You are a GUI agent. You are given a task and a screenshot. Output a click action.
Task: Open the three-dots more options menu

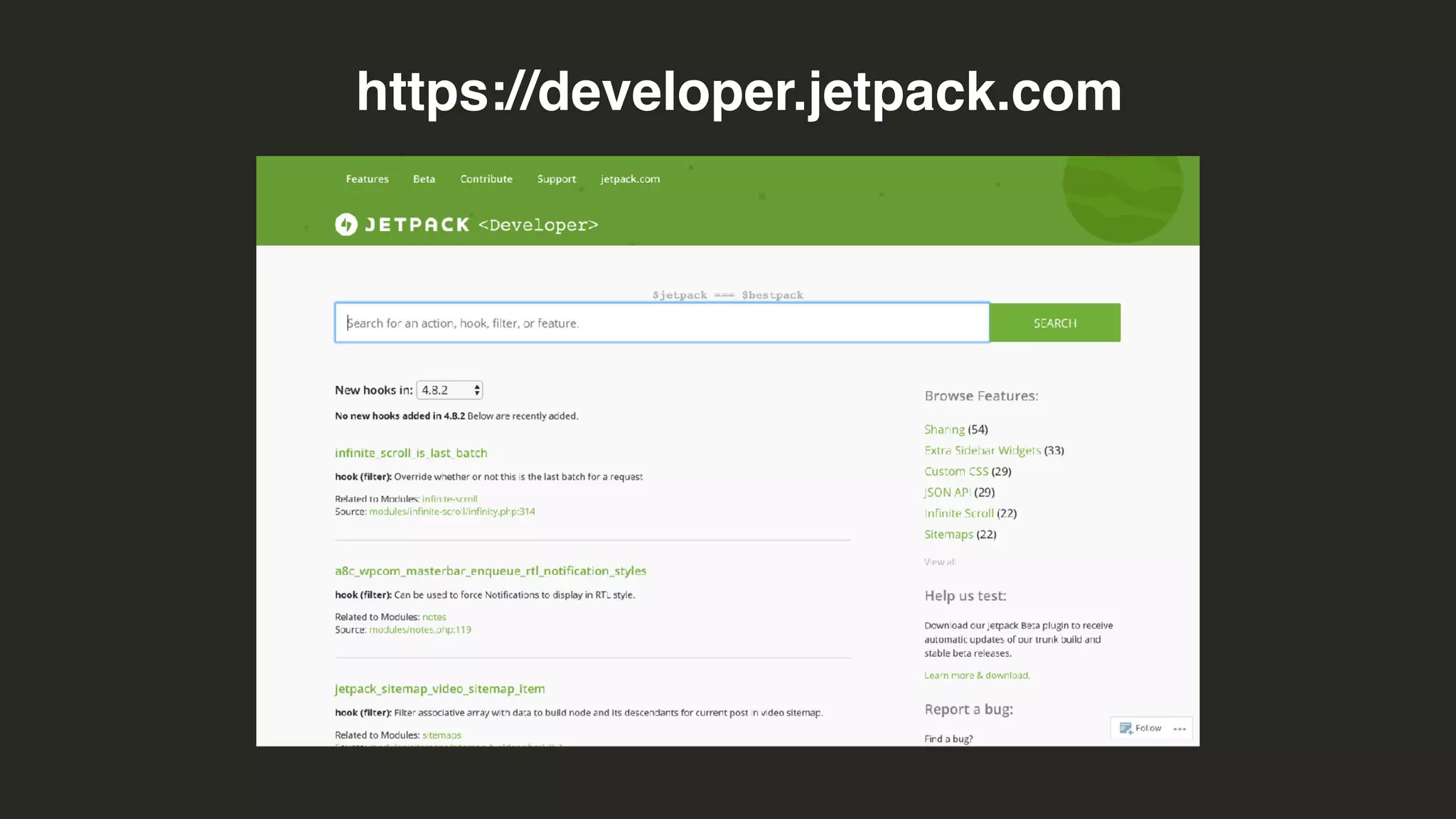1179,729
